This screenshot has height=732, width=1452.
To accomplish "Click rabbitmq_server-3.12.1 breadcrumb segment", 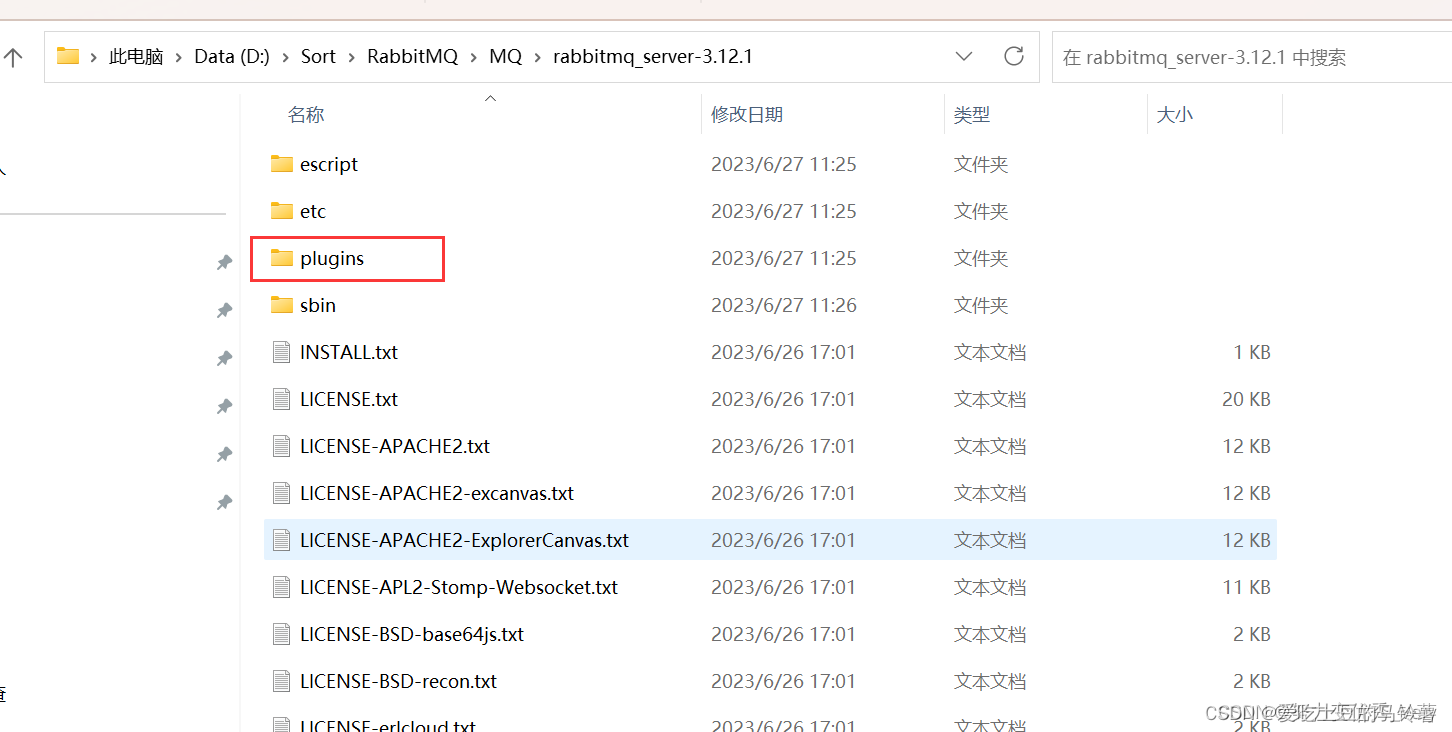I will pyautogui.click(x=653, y=57).
